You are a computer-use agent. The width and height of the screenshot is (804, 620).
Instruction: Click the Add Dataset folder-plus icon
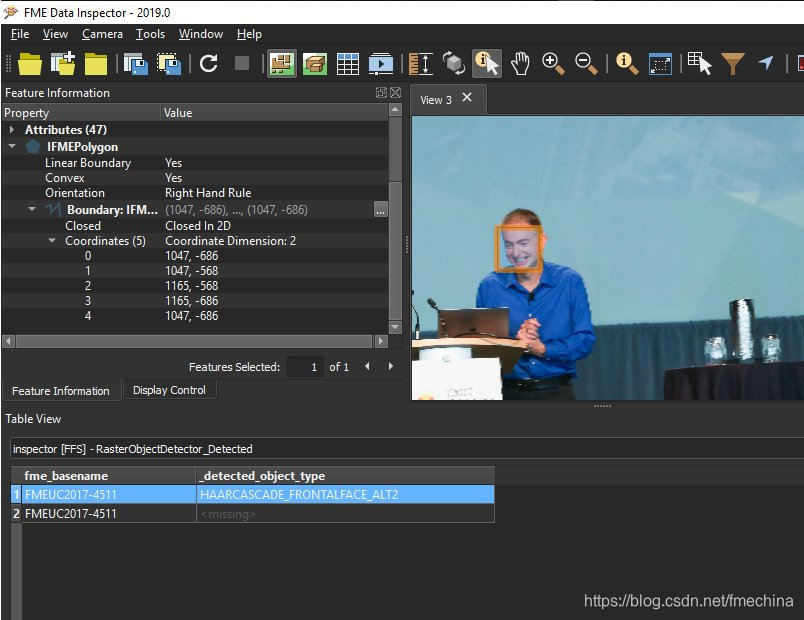coord(63,64)
